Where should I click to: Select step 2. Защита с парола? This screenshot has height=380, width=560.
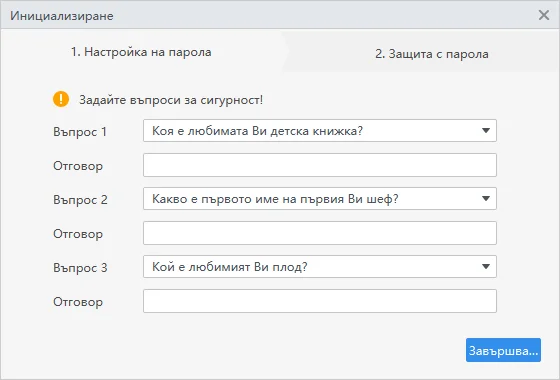(x=432, y=54)
